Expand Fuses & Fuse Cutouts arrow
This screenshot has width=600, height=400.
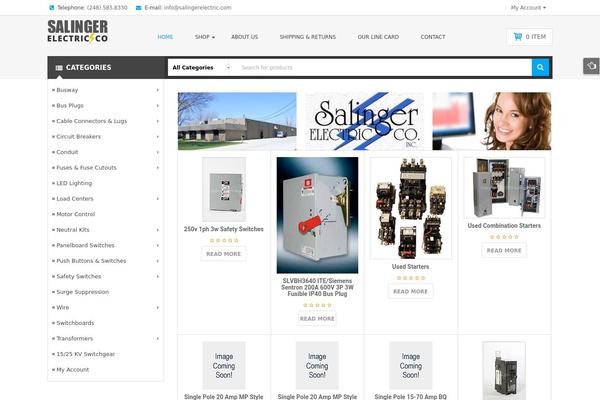tap(158, 168)
